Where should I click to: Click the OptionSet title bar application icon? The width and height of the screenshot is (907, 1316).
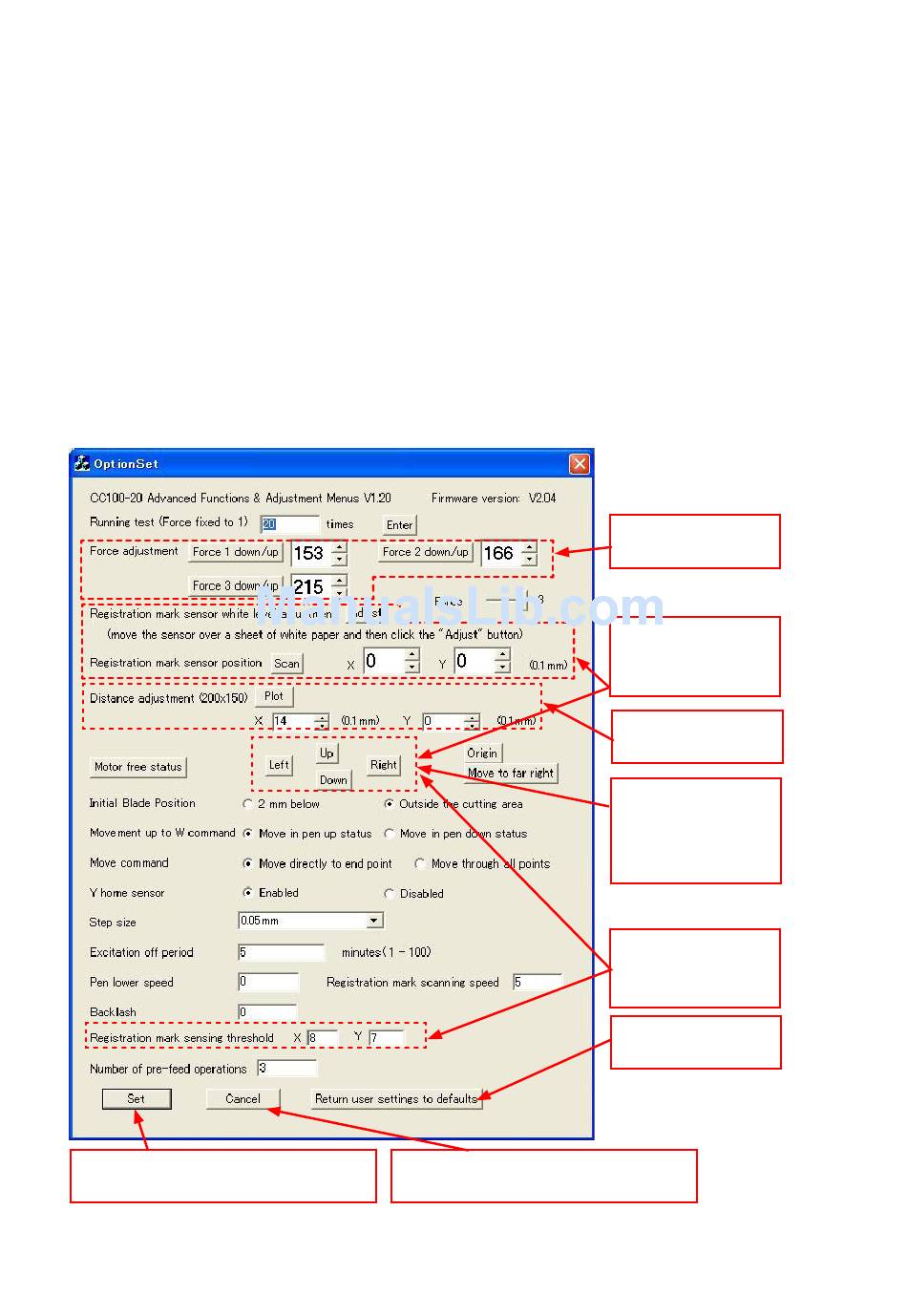pyautogui.click(x=82, y=463)
